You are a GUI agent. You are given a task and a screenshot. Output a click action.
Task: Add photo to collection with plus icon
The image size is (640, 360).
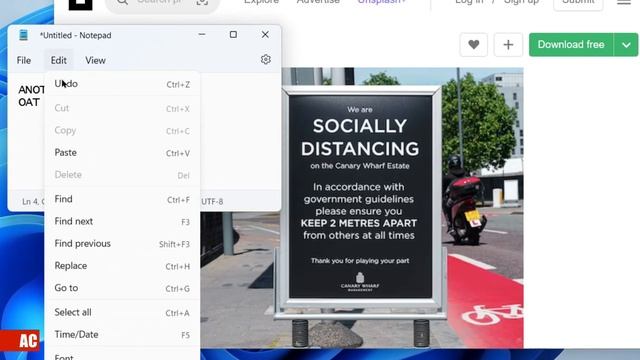[x=508, y=44]
